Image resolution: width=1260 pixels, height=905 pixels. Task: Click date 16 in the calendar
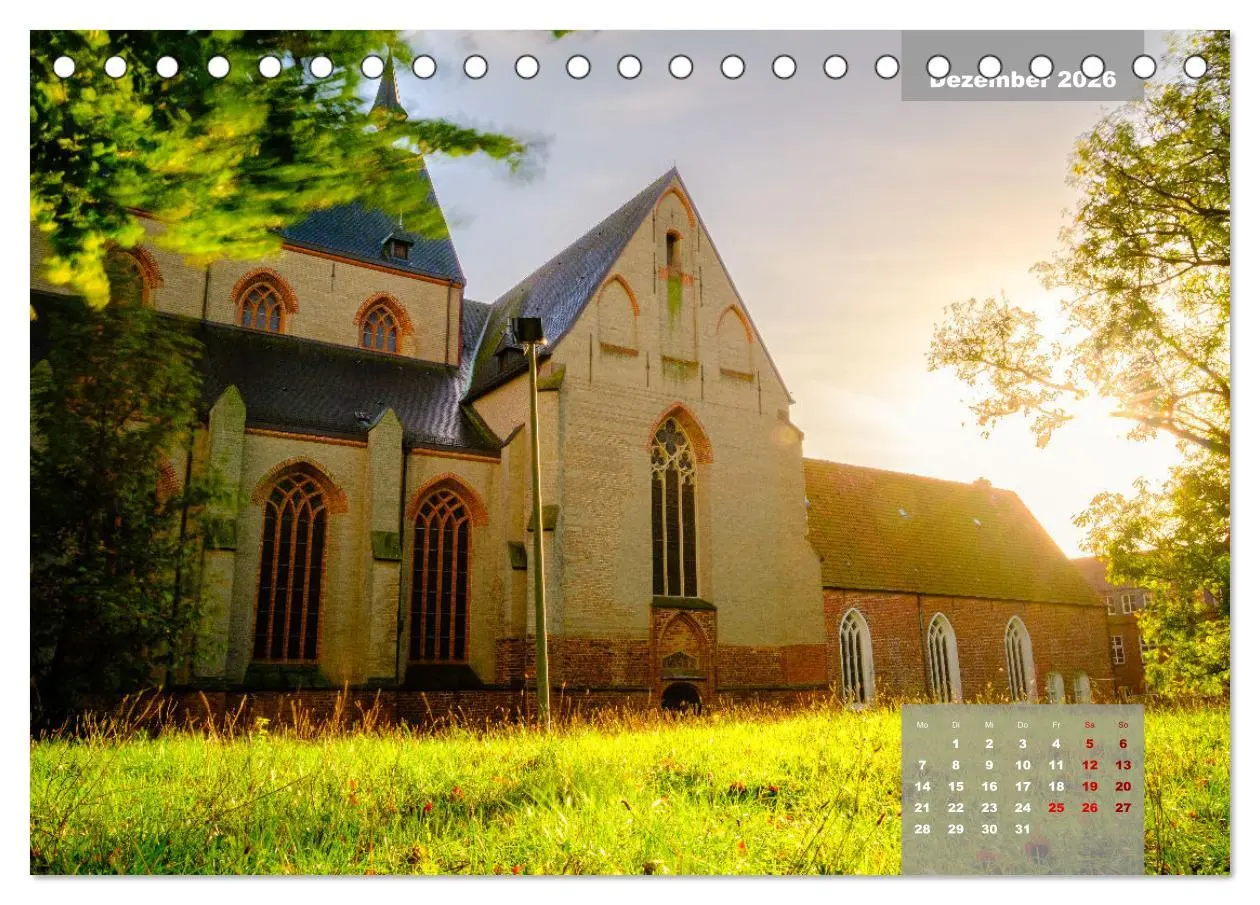[989, 786]
